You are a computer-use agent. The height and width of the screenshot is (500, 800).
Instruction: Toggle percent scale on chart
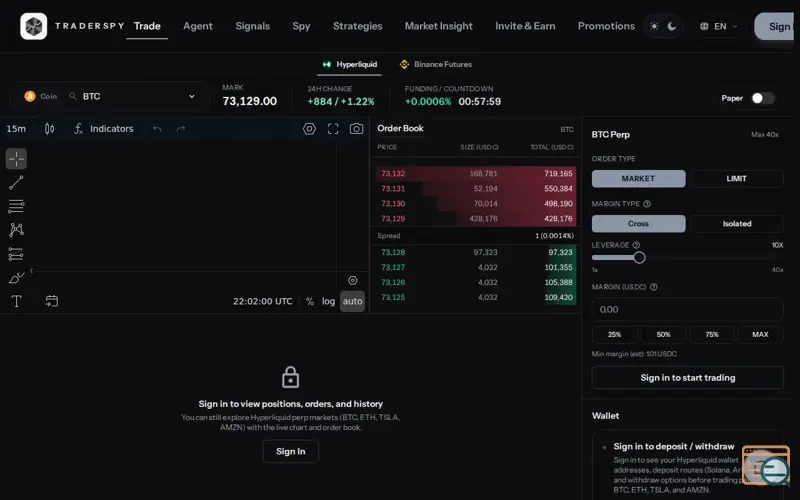[310, 301]
